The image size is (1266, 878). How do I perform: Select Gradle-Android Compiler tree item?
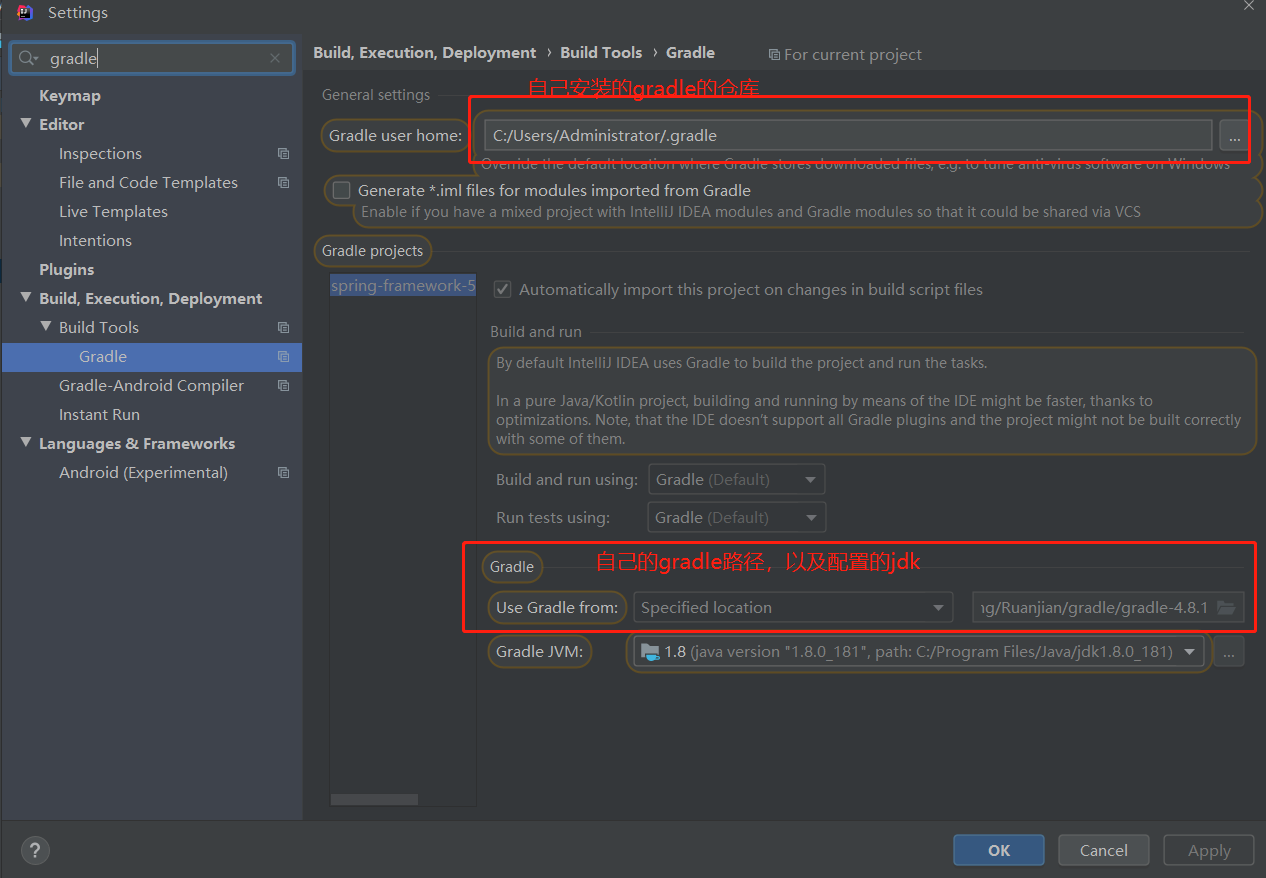tap(151, 386)
